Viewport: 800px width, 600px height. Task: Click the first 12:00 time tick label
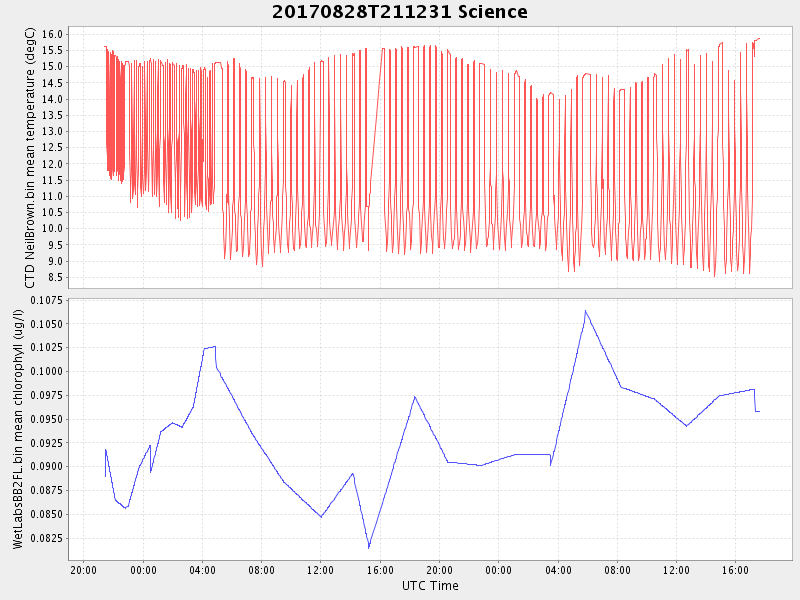(x=320, y=570)
